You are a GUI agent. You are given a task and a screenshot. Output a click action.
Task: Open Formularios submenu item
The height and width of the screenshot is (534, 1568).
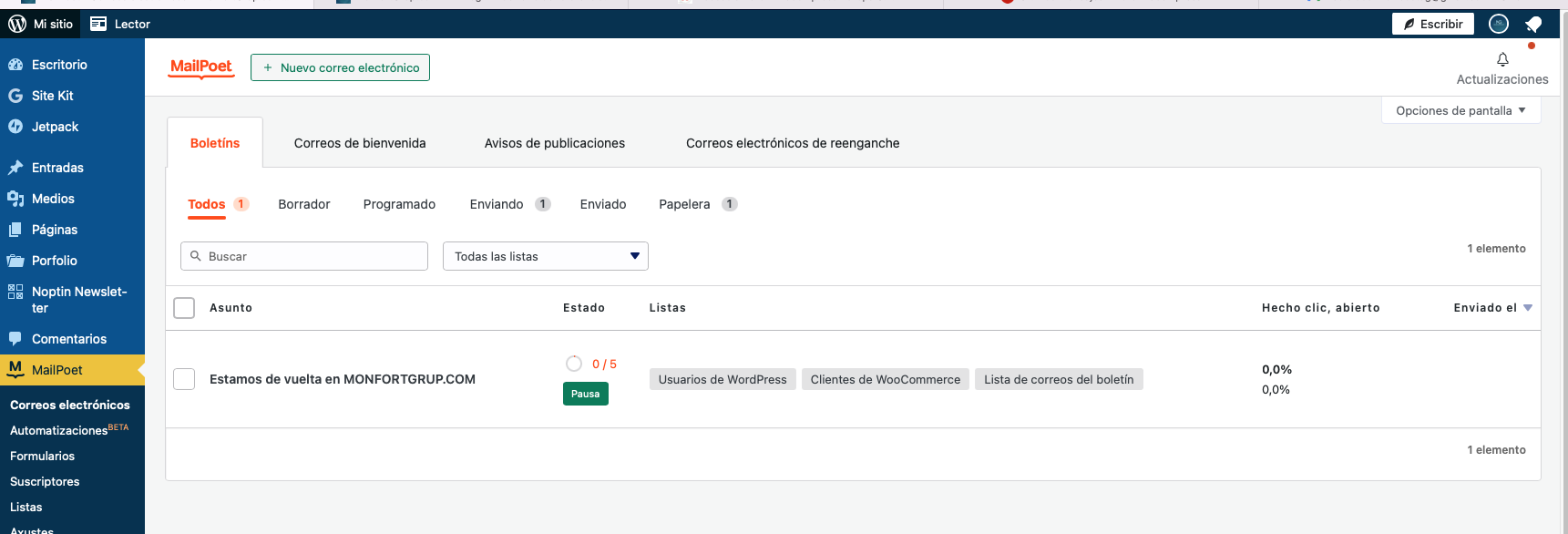42,456
